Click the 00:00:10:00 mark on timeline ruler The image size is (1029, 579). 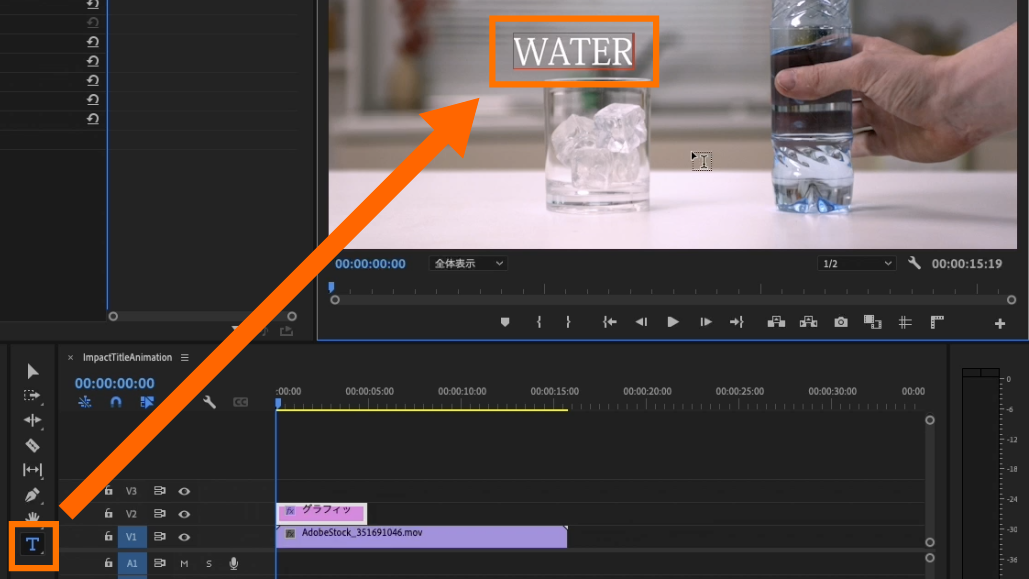coord(462,391)
